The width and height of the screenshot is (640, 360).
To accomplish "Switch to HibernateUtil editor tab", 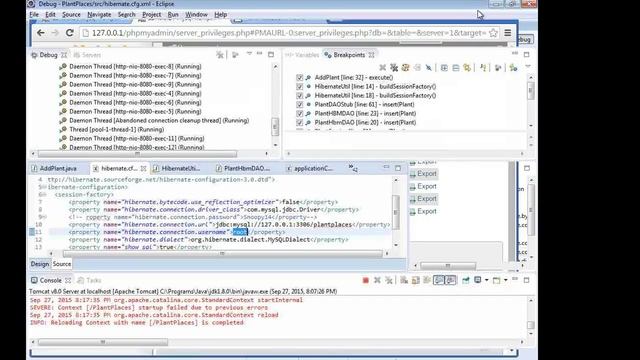I will (x=177, y=168).
